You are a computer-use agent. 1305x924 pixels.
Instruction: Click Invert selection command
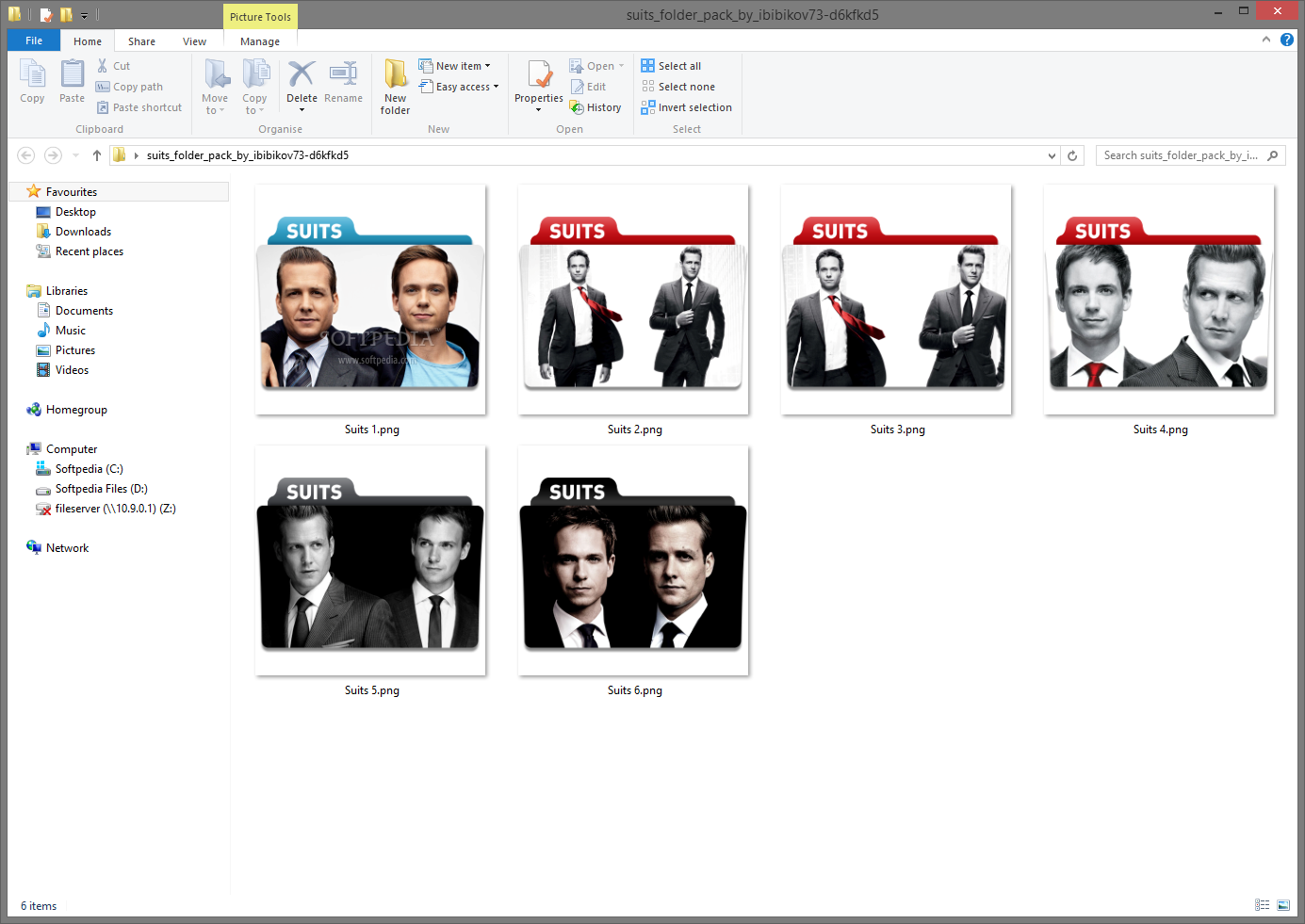point(687,107)
